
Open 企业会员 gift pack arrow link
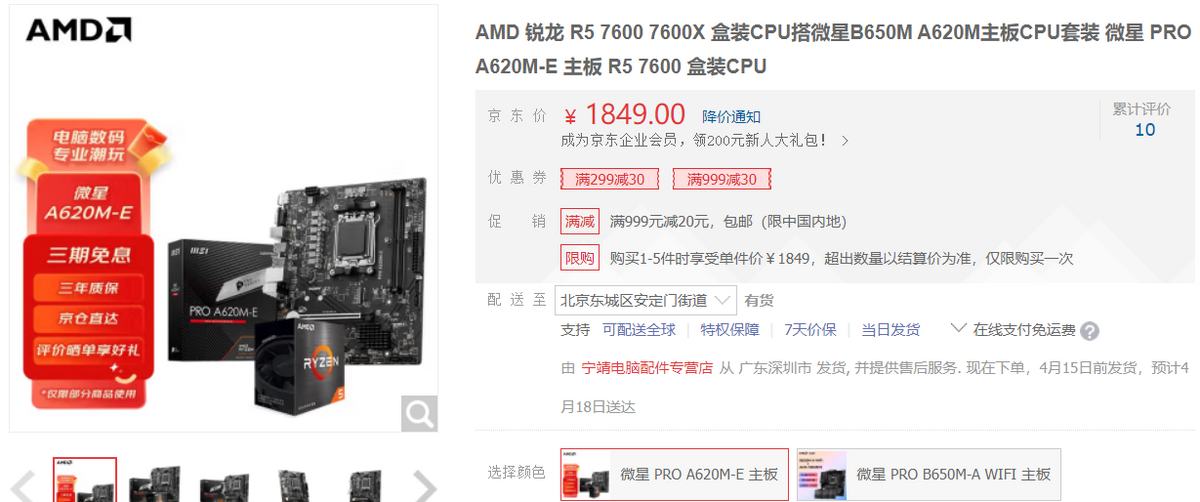pos(845,141)
